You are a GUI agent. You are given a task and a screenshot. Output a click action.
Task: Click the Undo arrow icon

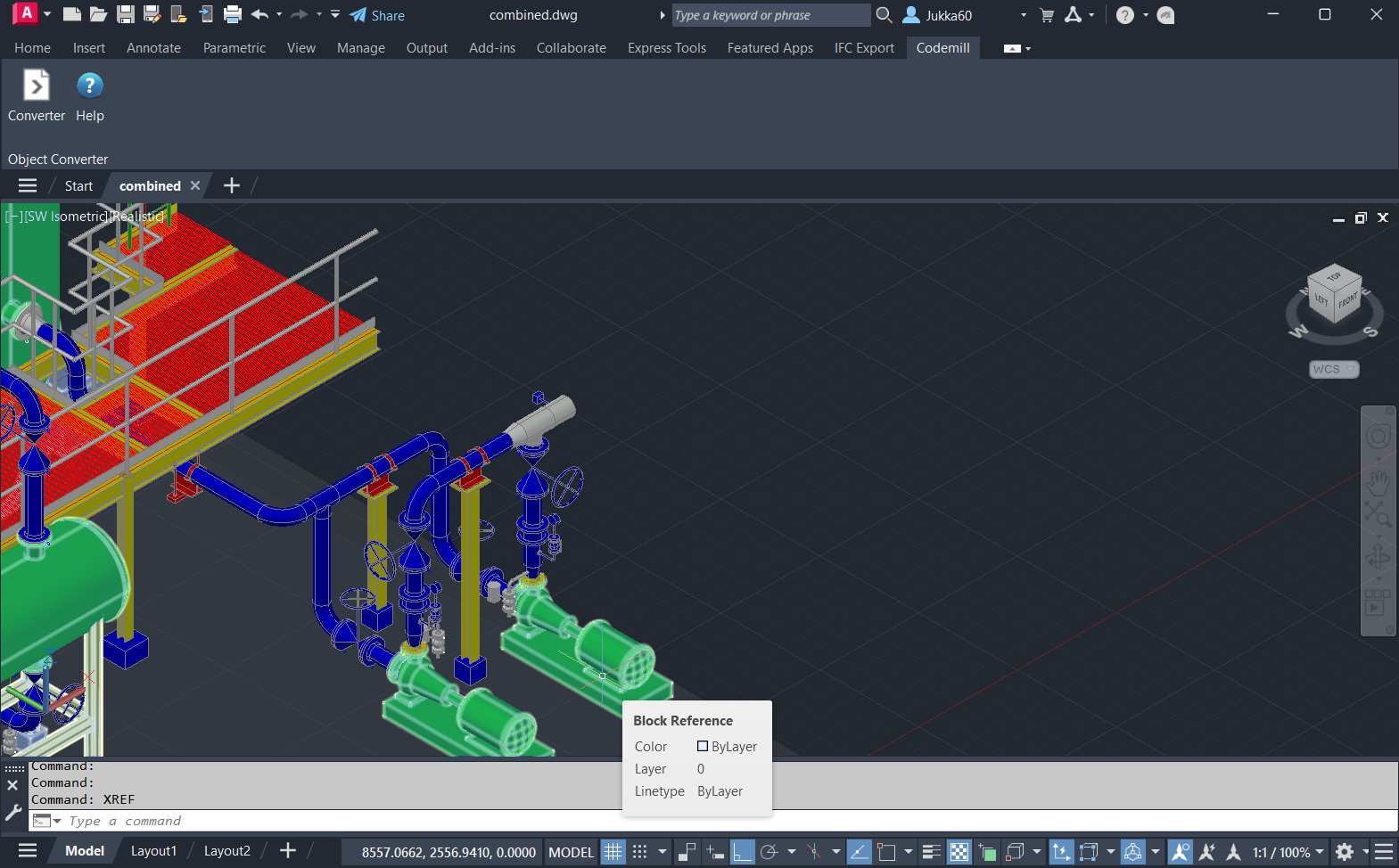(259, 14)
